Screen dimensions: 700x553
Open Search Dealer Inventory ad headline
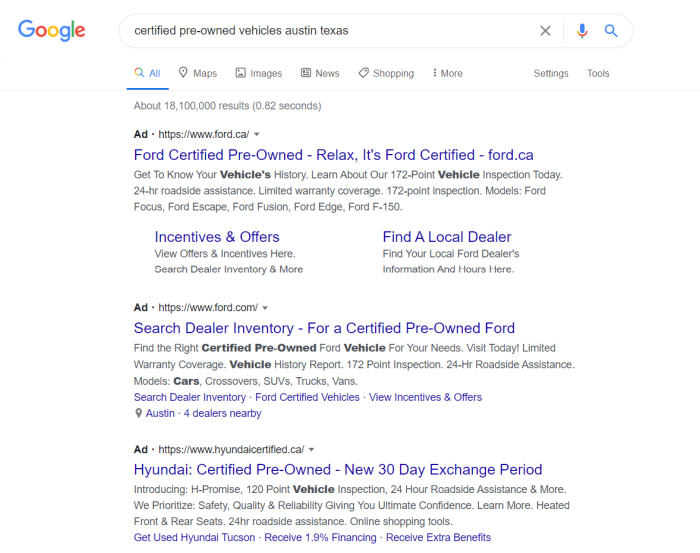324,328
